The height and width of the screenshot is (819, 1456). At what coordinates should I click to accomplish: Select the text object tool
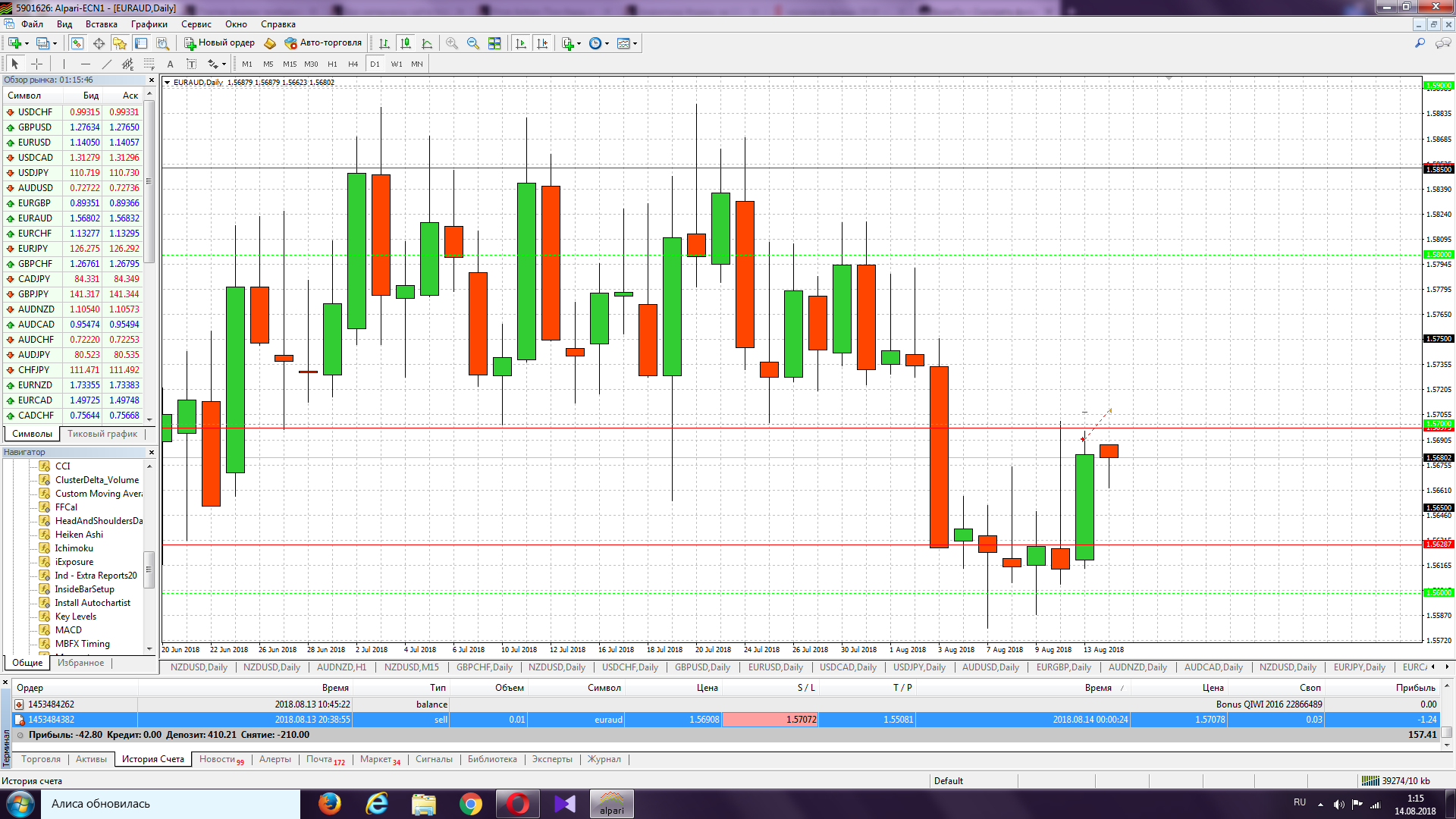(x=171, y=64)
